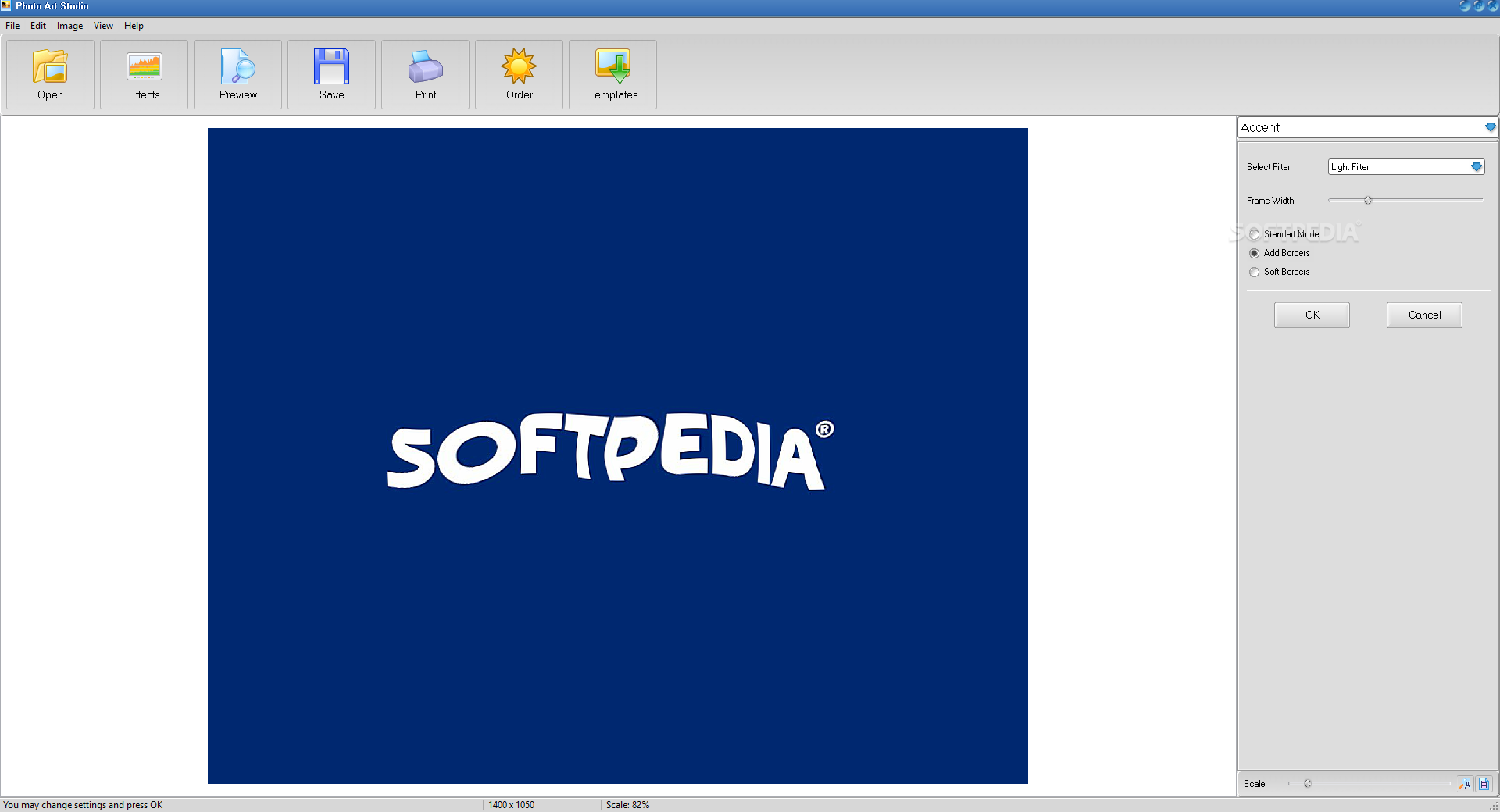This screenshot has width=1500, height=812.
Task: Adjust the Frame Width slider
Action: (x=1368, y=201)
